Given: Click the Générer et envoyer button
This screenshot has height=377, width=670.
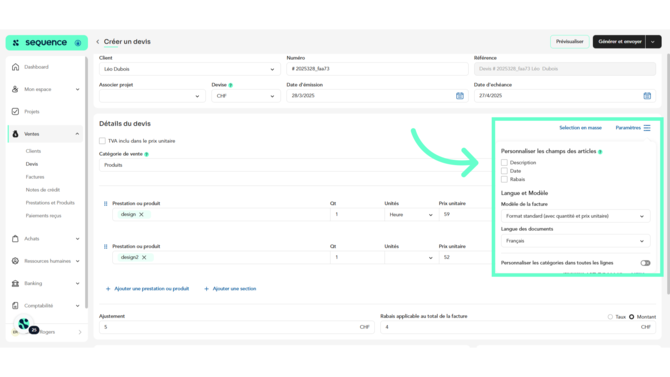Looking at the screenshot, I should [619, 42].
